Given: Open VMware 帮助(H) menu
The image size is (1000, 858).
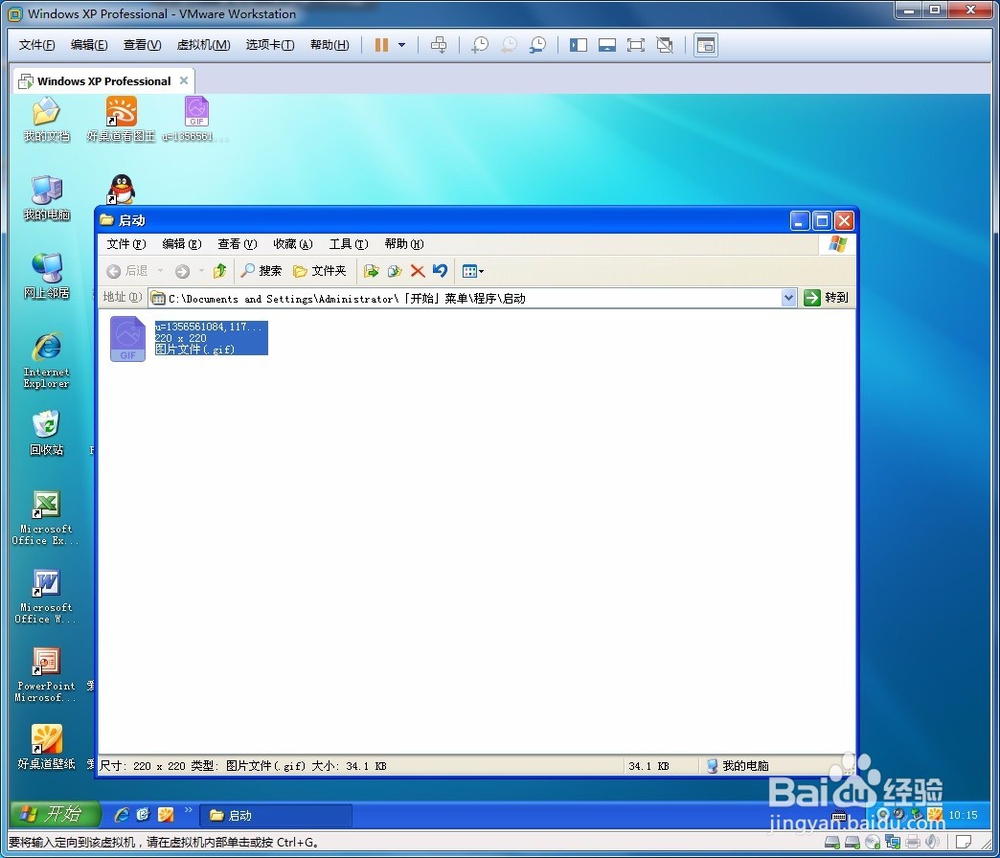Looking at the screenshot, I should tap(329, 45).
